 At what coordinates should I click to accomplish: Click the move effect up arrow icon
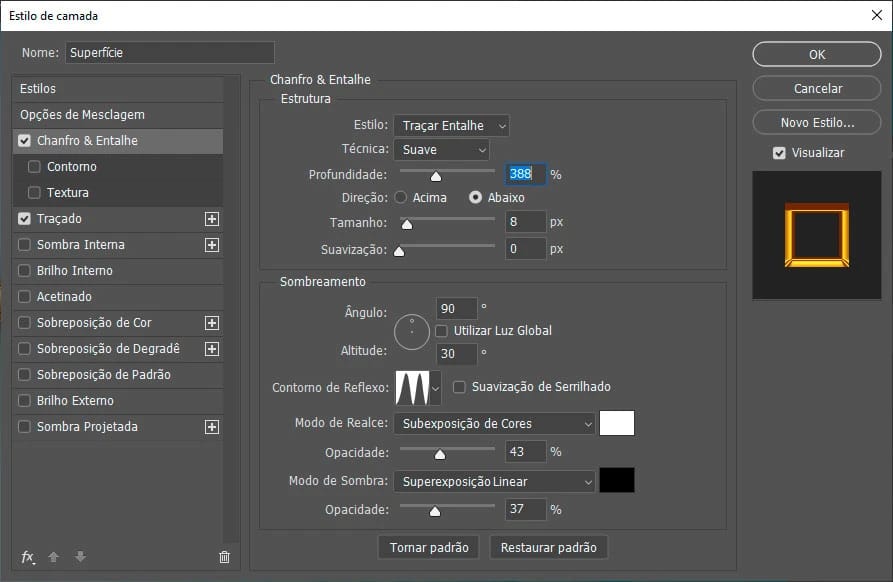point(53,557)
